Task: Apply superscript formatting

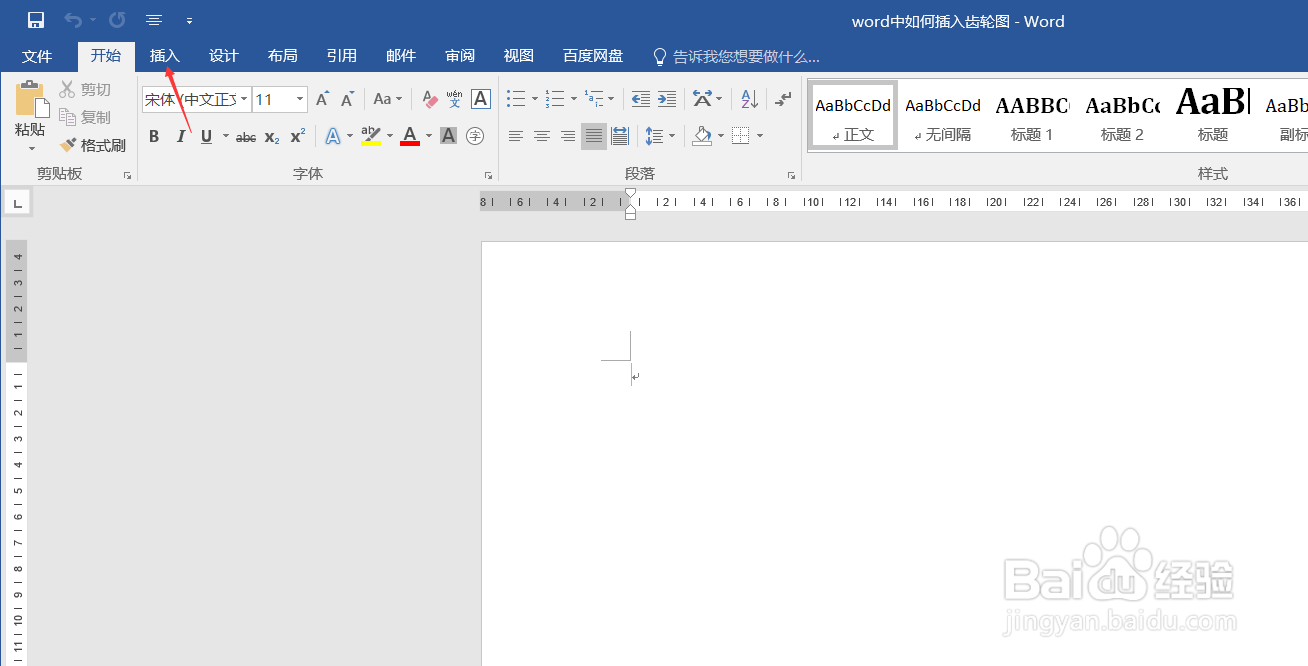Action: pyautogui.click(x=297, y=136)
